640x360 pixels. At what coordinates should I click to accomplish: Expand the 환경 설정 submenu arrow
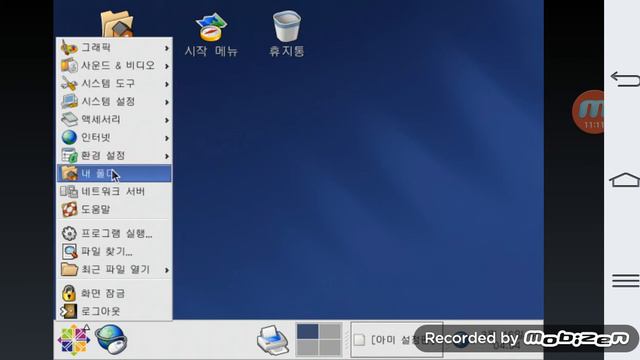click(x=167, y=156)
